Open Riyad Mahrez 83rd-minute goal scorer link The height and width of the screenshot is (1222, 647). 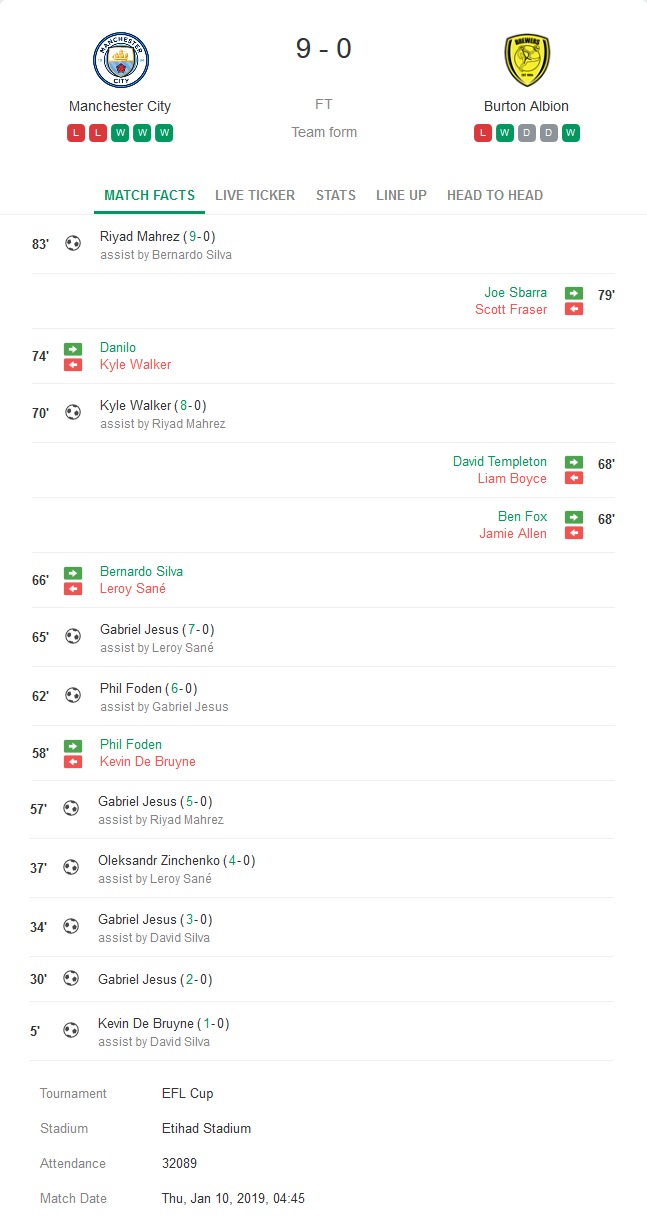click(139, 237)
